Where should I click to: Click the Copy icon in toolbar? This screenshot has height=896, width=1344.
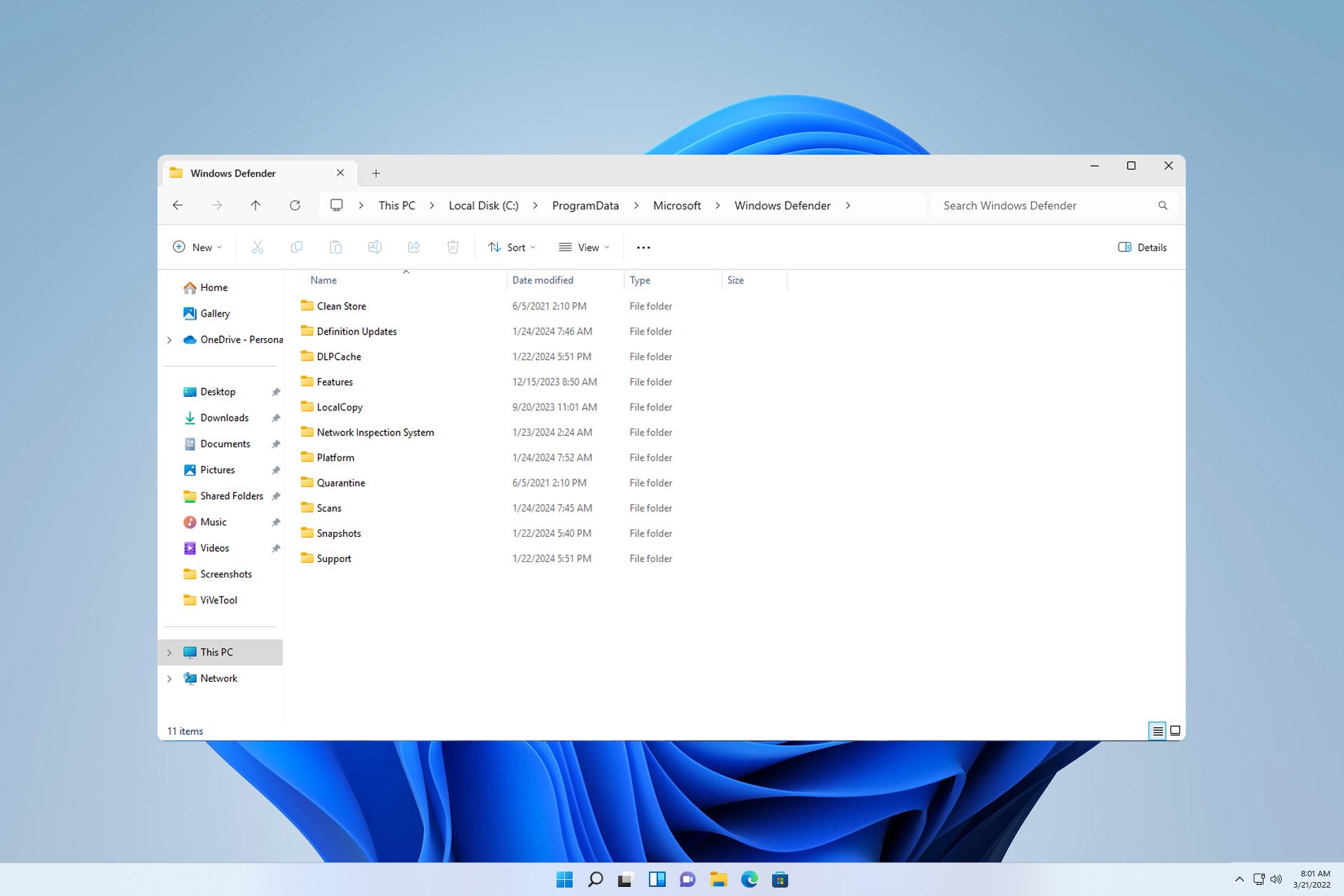[x=297, y=247]
